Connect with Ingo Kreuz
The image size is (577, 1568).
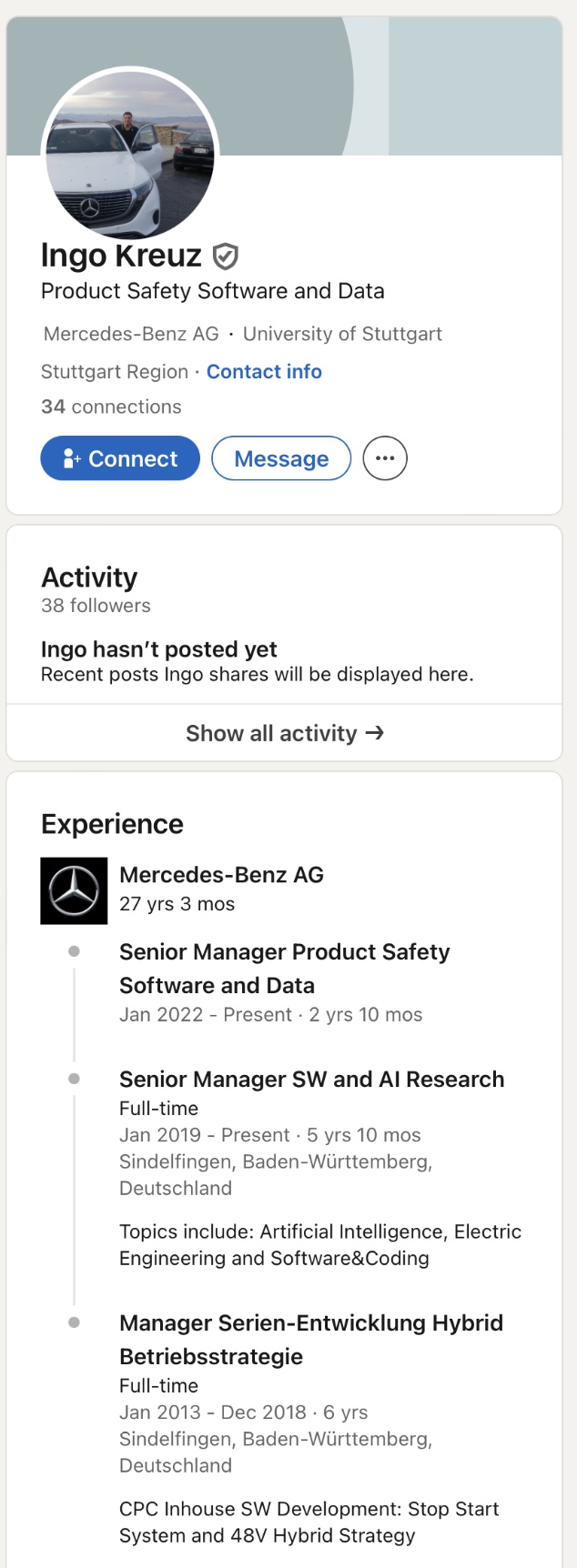[120, 458]
